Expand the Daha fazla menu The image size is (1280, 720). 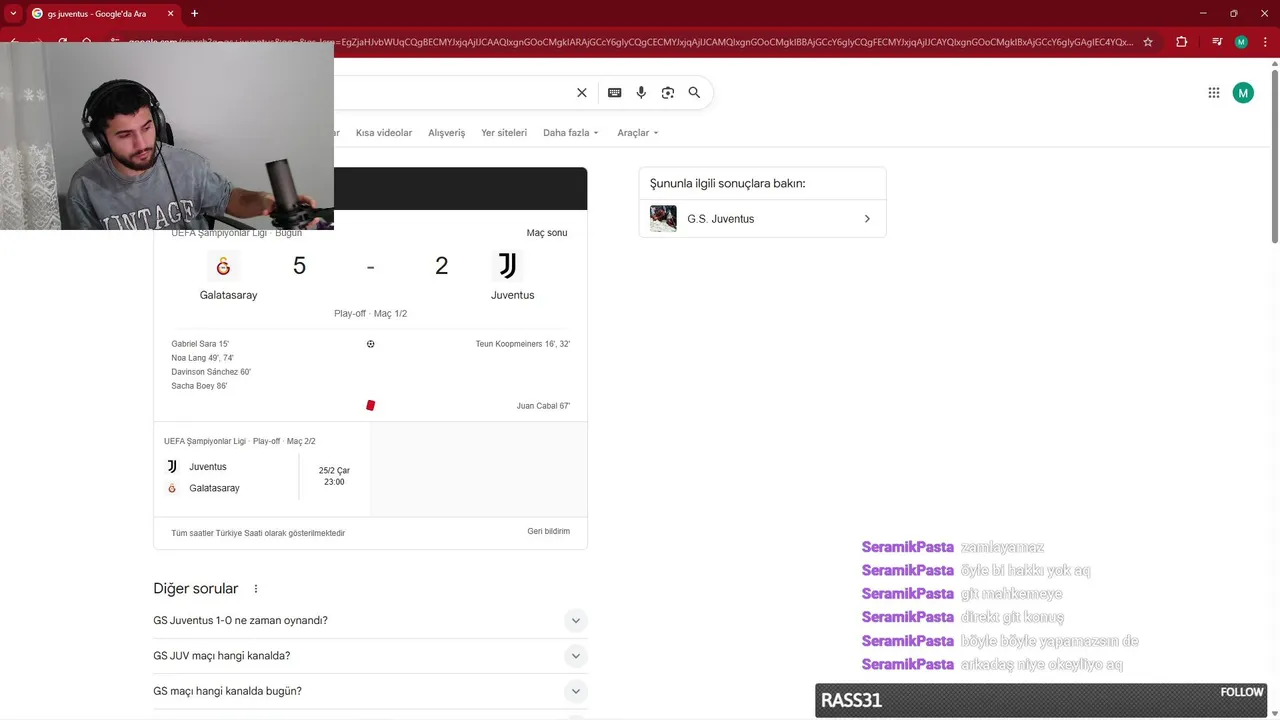[x=571, y=133]
